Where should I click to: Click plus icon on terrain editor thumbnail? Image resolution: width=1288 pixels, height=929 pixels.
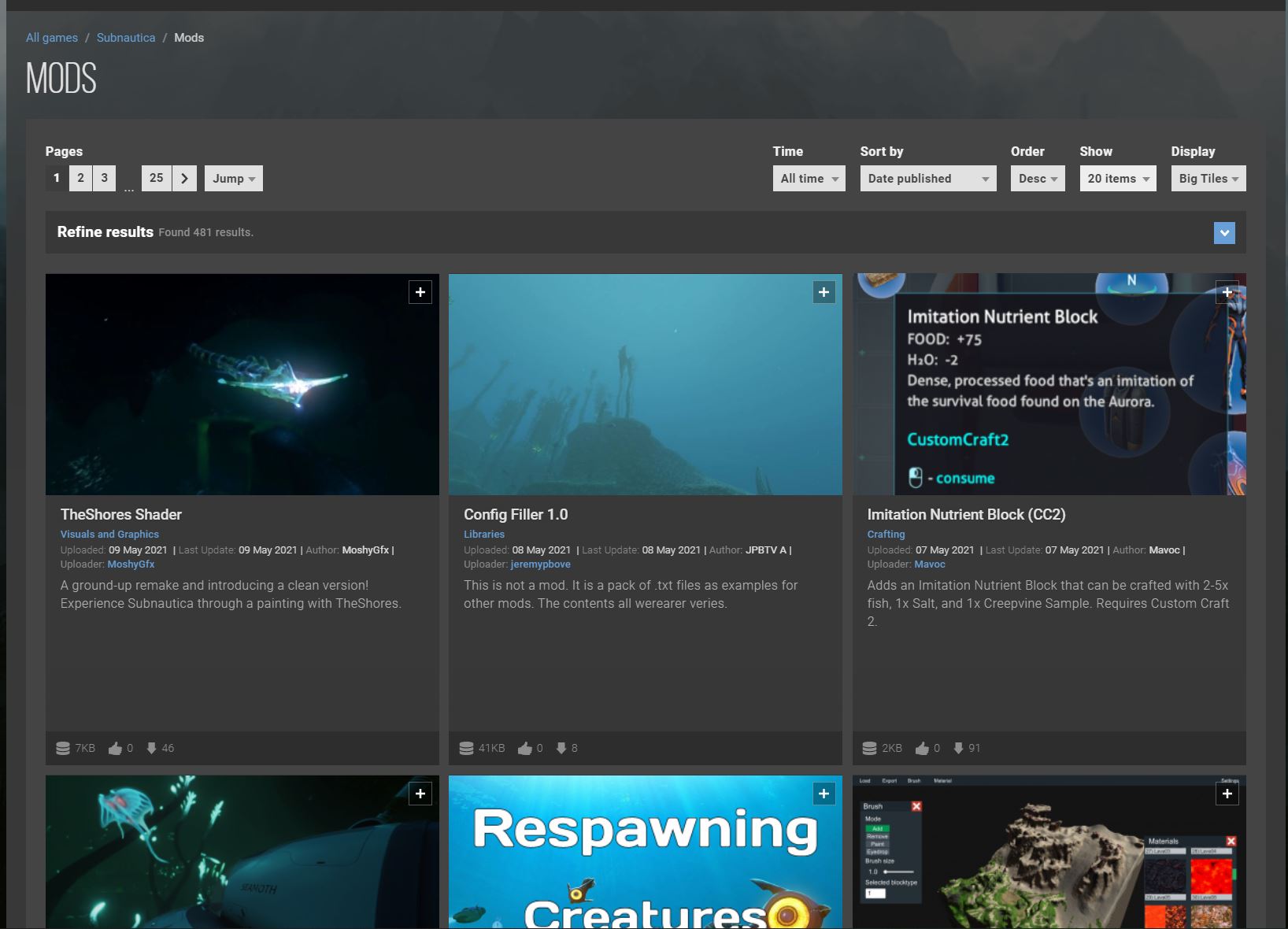[1227, 794]
